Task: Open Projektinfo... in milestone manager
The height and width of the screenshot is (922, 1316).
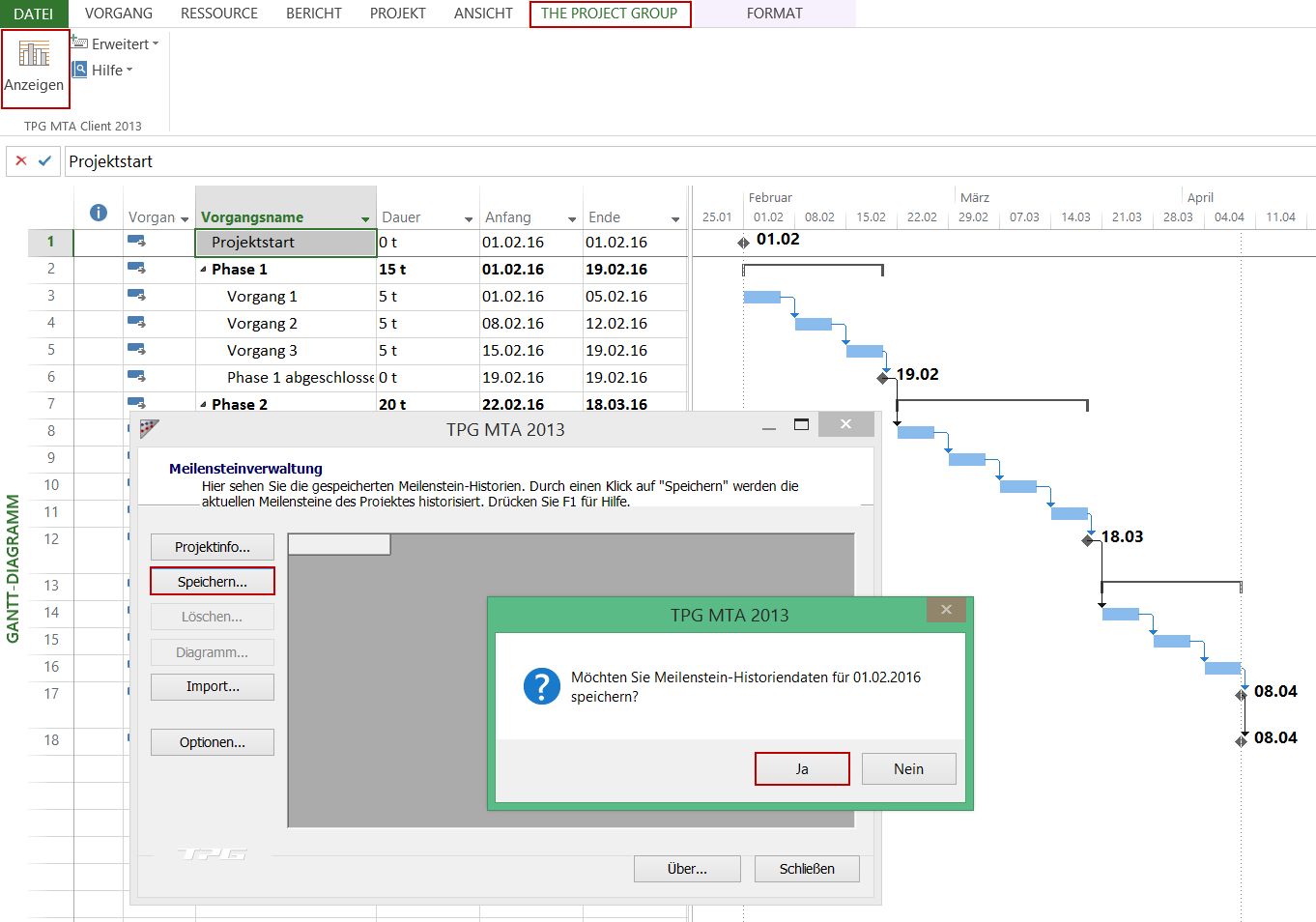Action: (213, 547)
